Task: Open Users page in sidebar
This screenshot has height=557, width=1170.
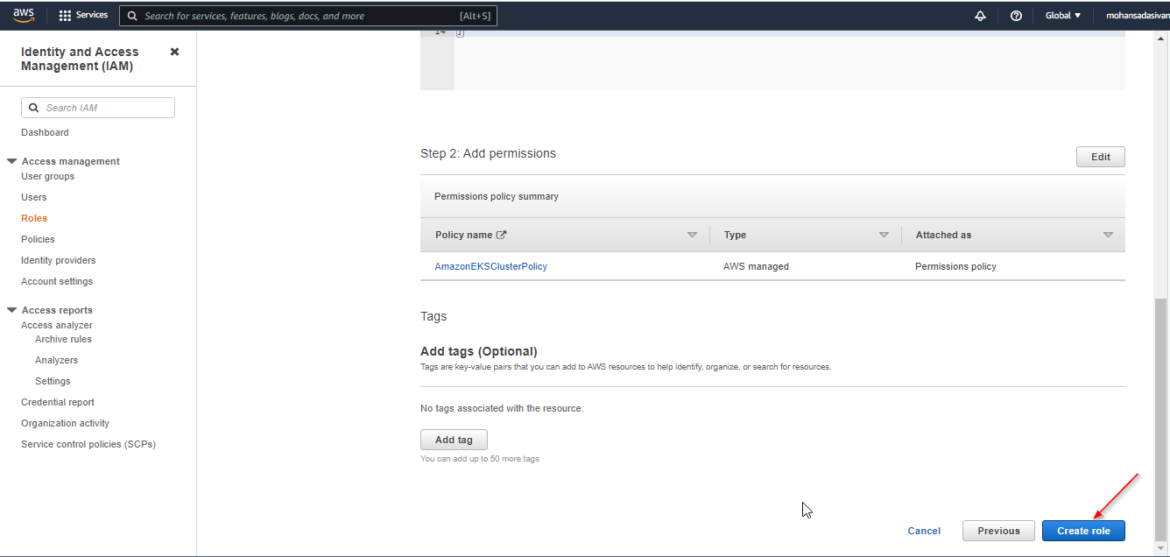Action: click(34, 197)
